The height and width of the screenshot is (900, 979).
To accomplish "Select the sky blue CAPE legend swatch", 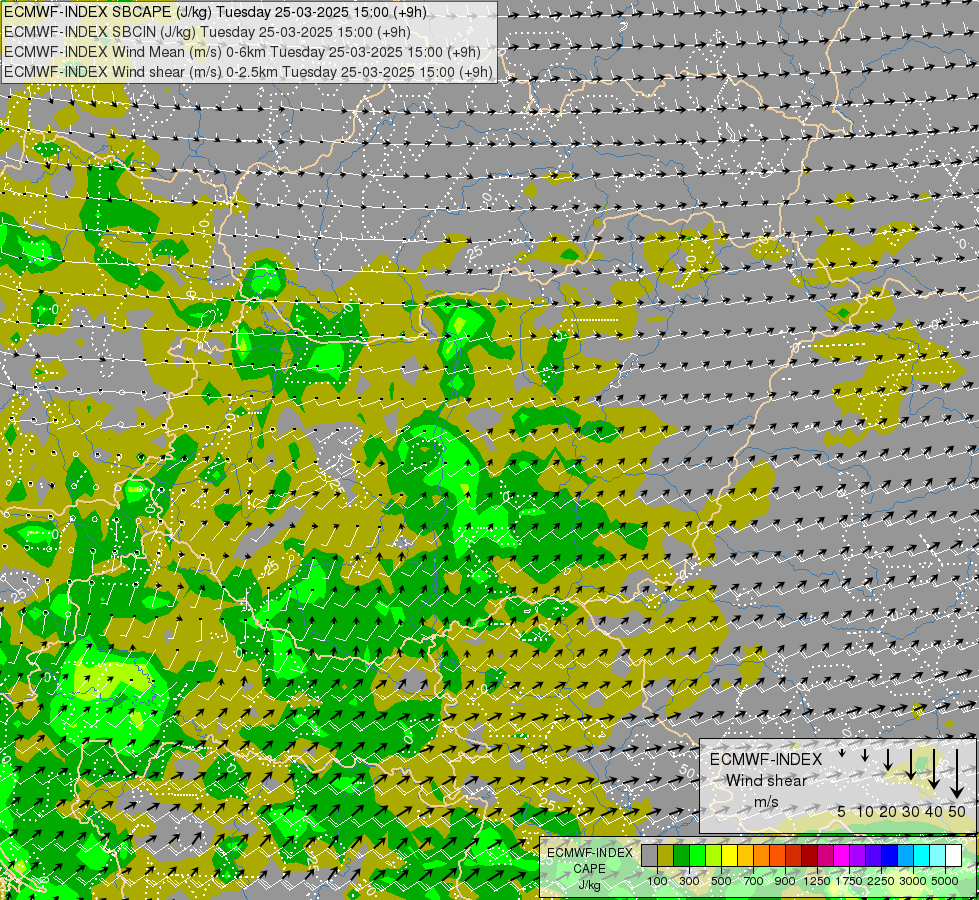I will click(905, 855).
